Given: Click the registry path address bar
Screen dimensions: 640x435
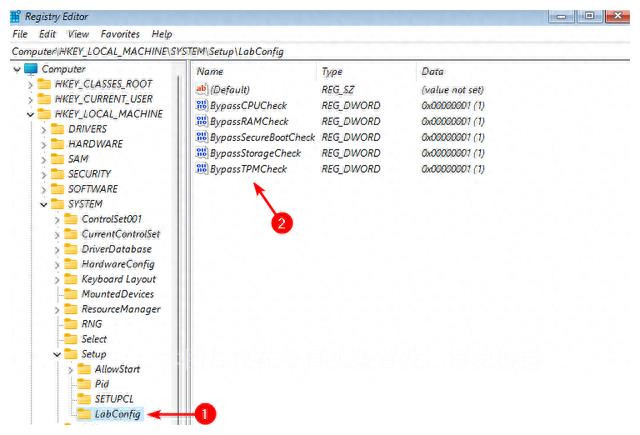Looking at the screenshot, I should coord(320,52).
